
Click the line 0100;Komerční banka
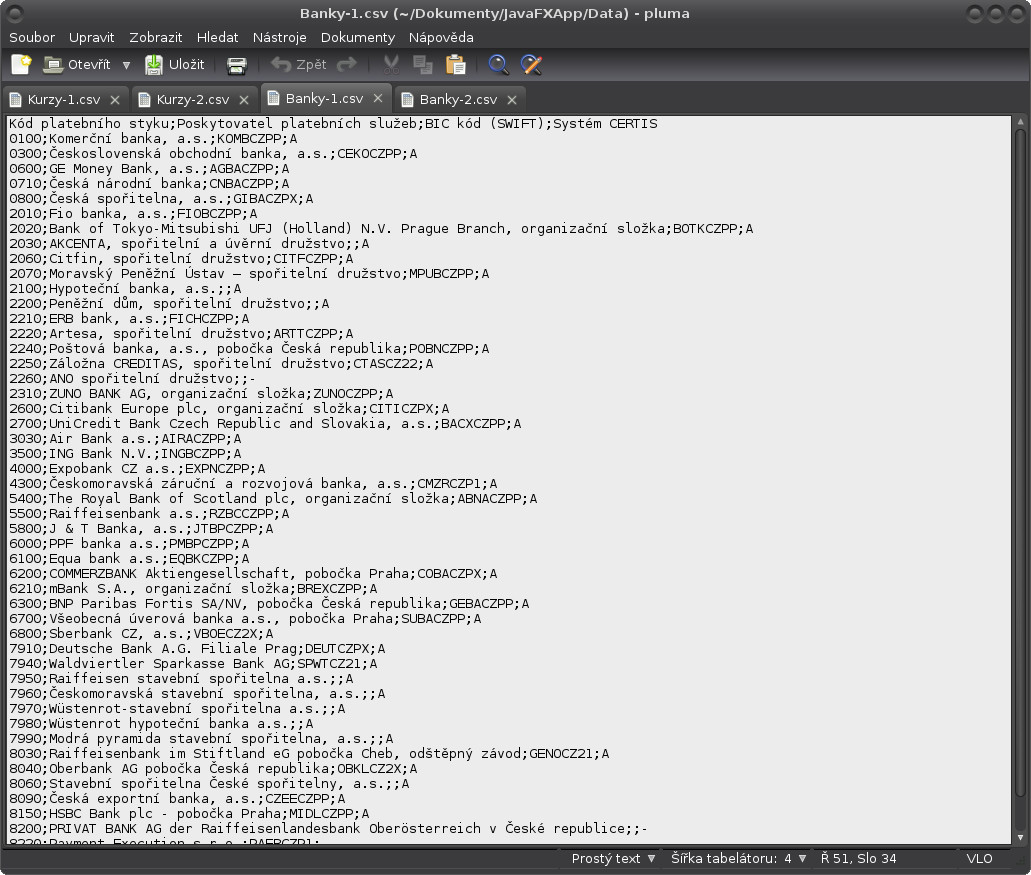(153, 139)
